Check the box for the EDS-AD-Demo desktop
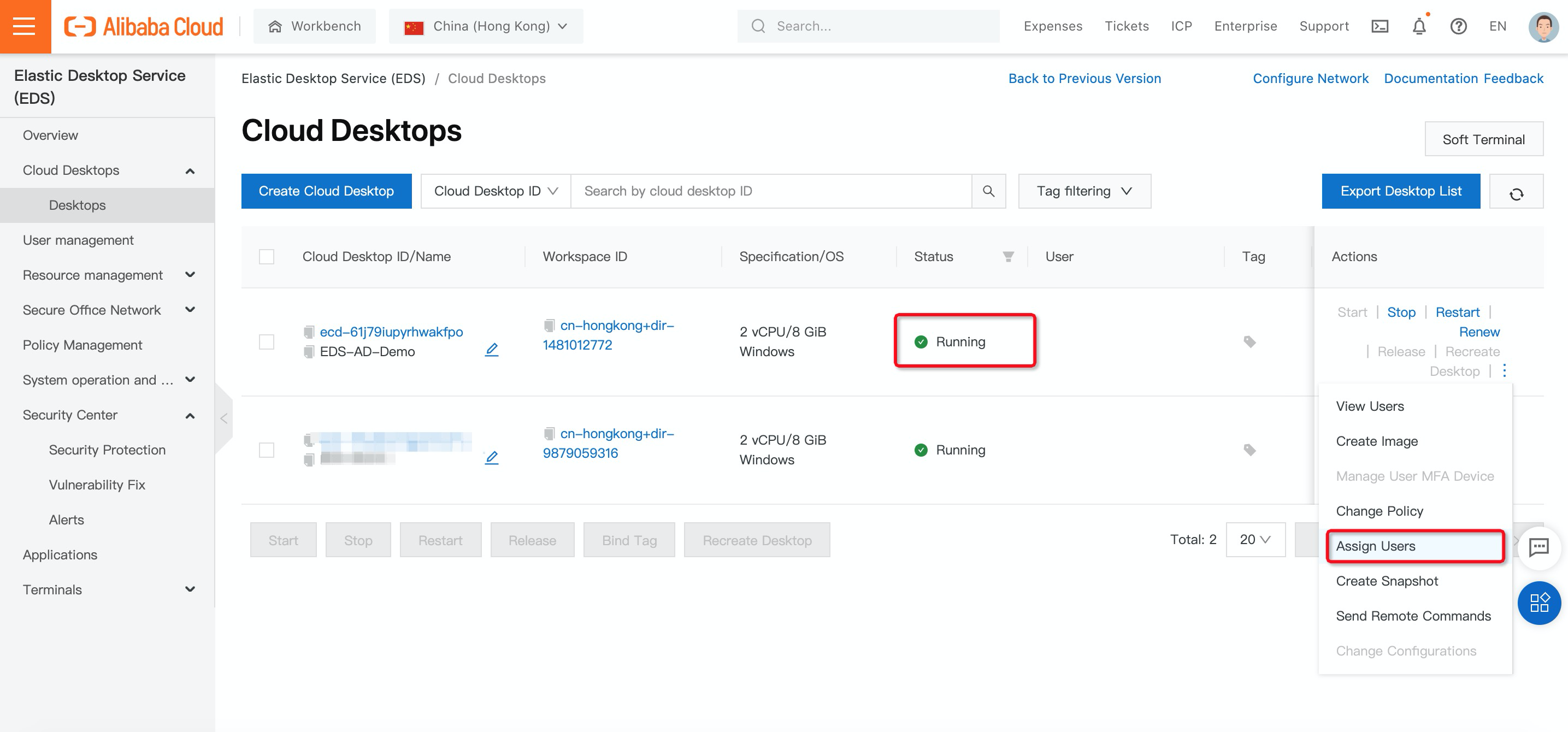This screenshot has height=732, width=1568. point(266,342)
